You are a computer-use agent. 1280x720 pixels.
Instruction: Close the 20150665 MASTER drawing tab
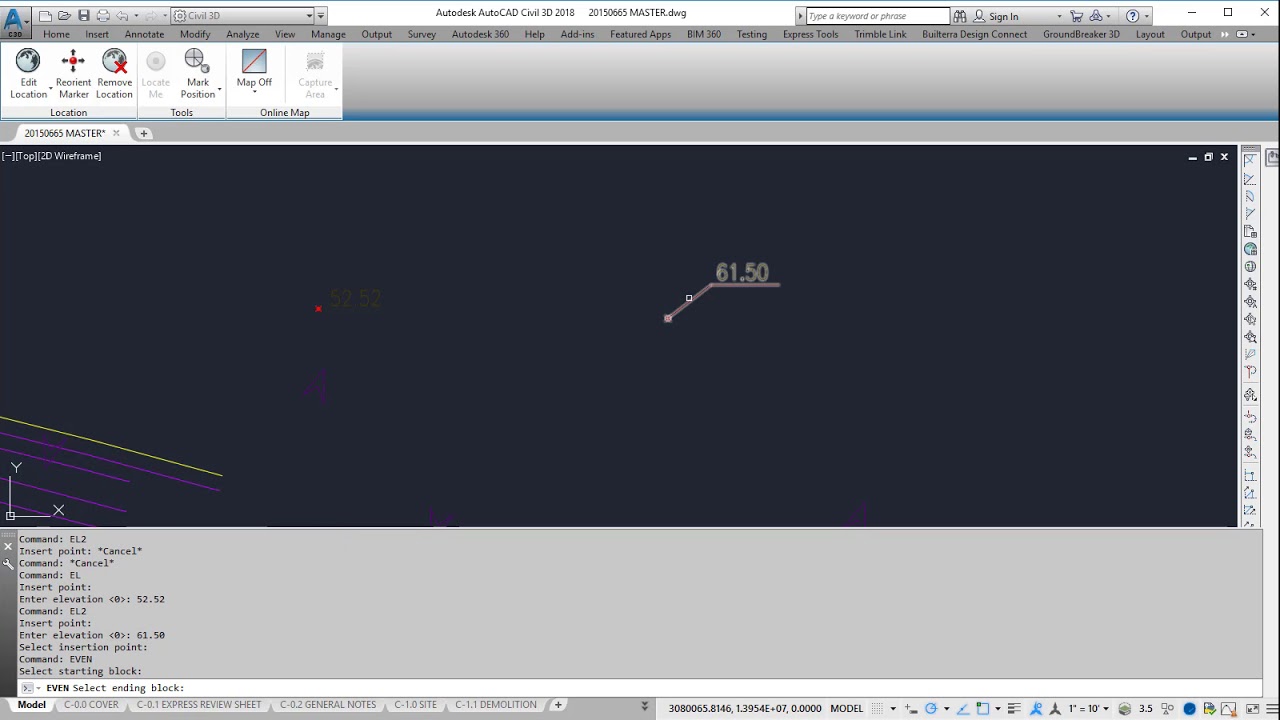pos(116,133)
